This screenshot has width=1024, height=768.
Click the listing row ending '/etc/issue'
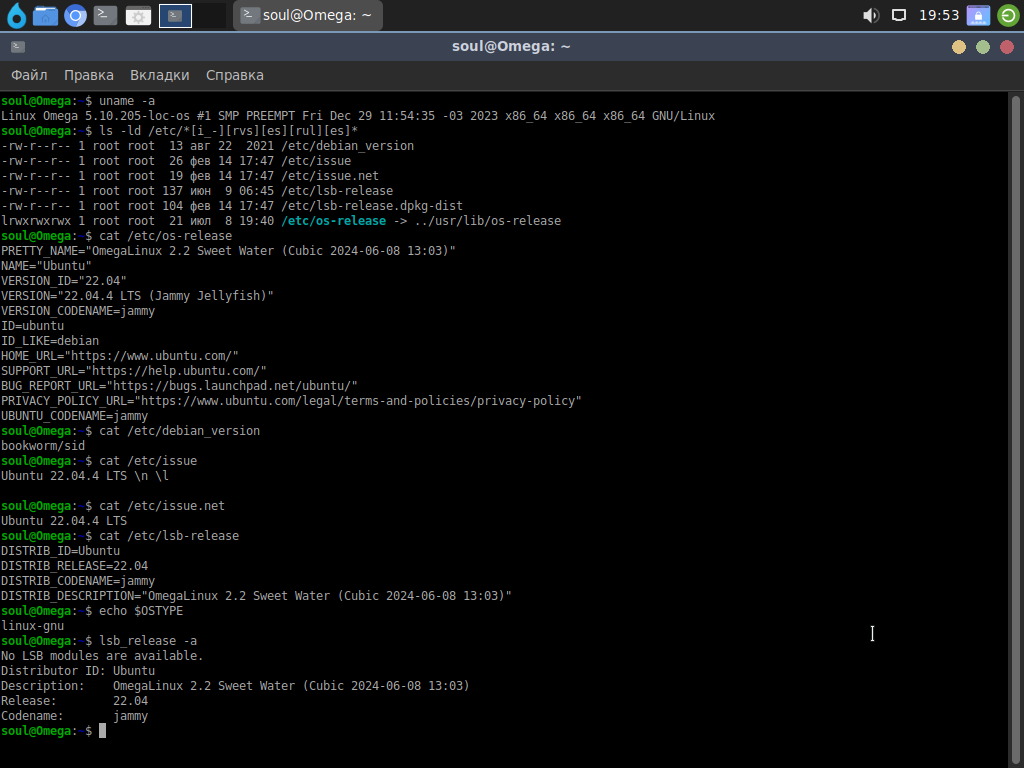click(x=176, y=161)
